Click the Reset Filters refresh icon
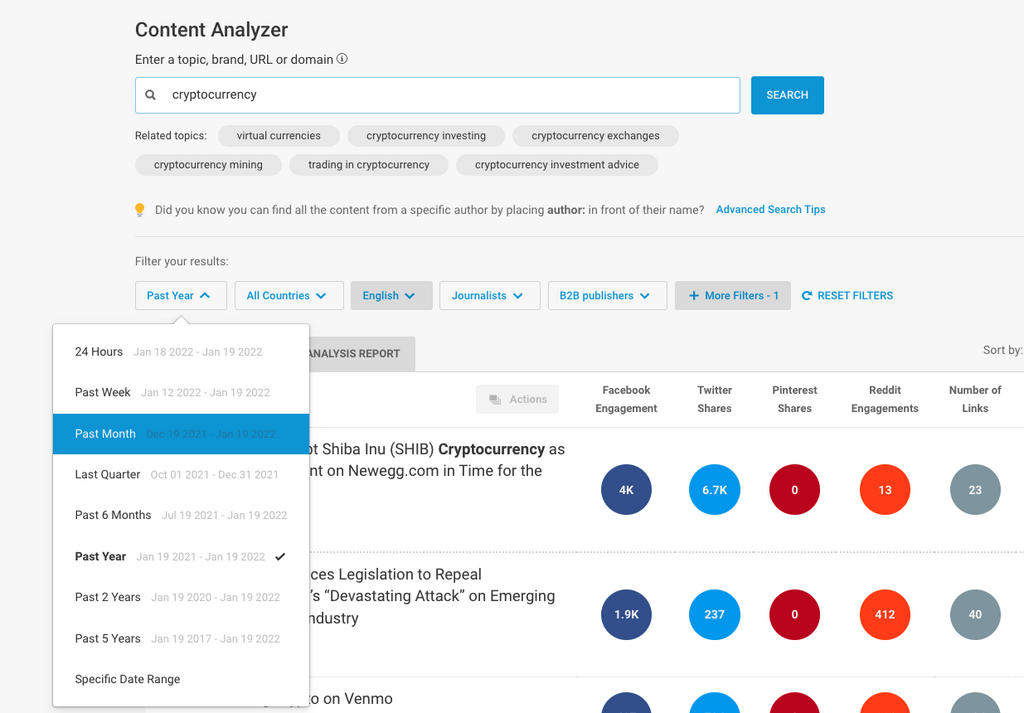1024x713 pixels. tap(807, 296)
